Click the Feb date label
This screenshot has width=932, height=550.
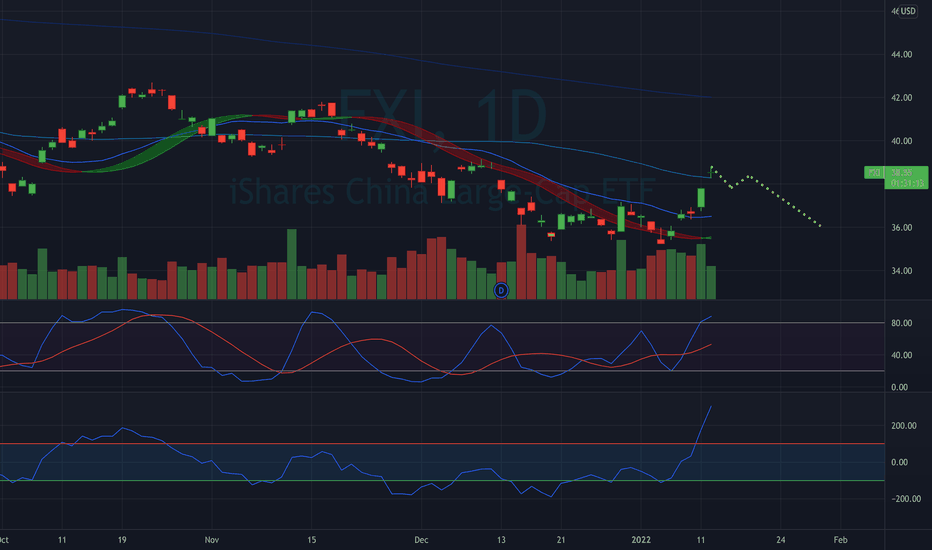[840, 540]
